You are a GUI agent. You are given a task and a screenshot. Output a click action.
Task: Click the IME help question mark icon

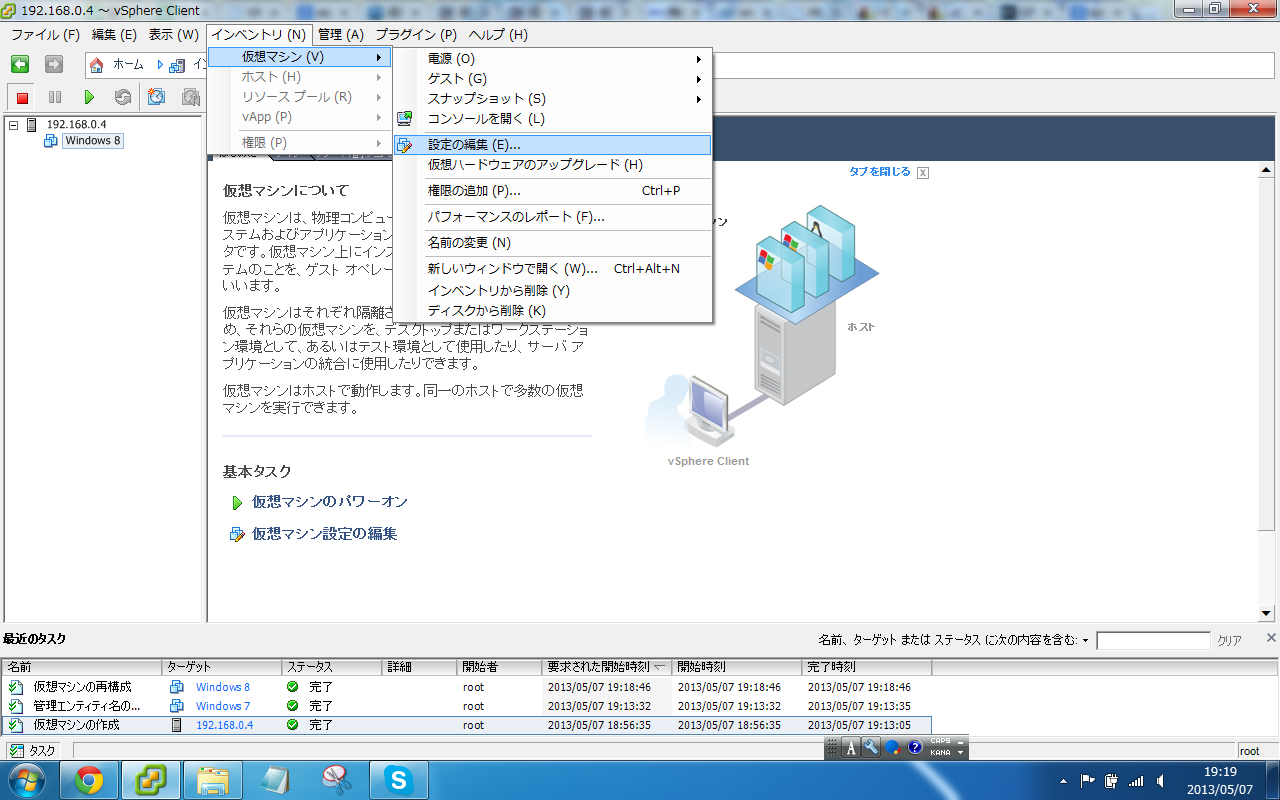[914, 747]
